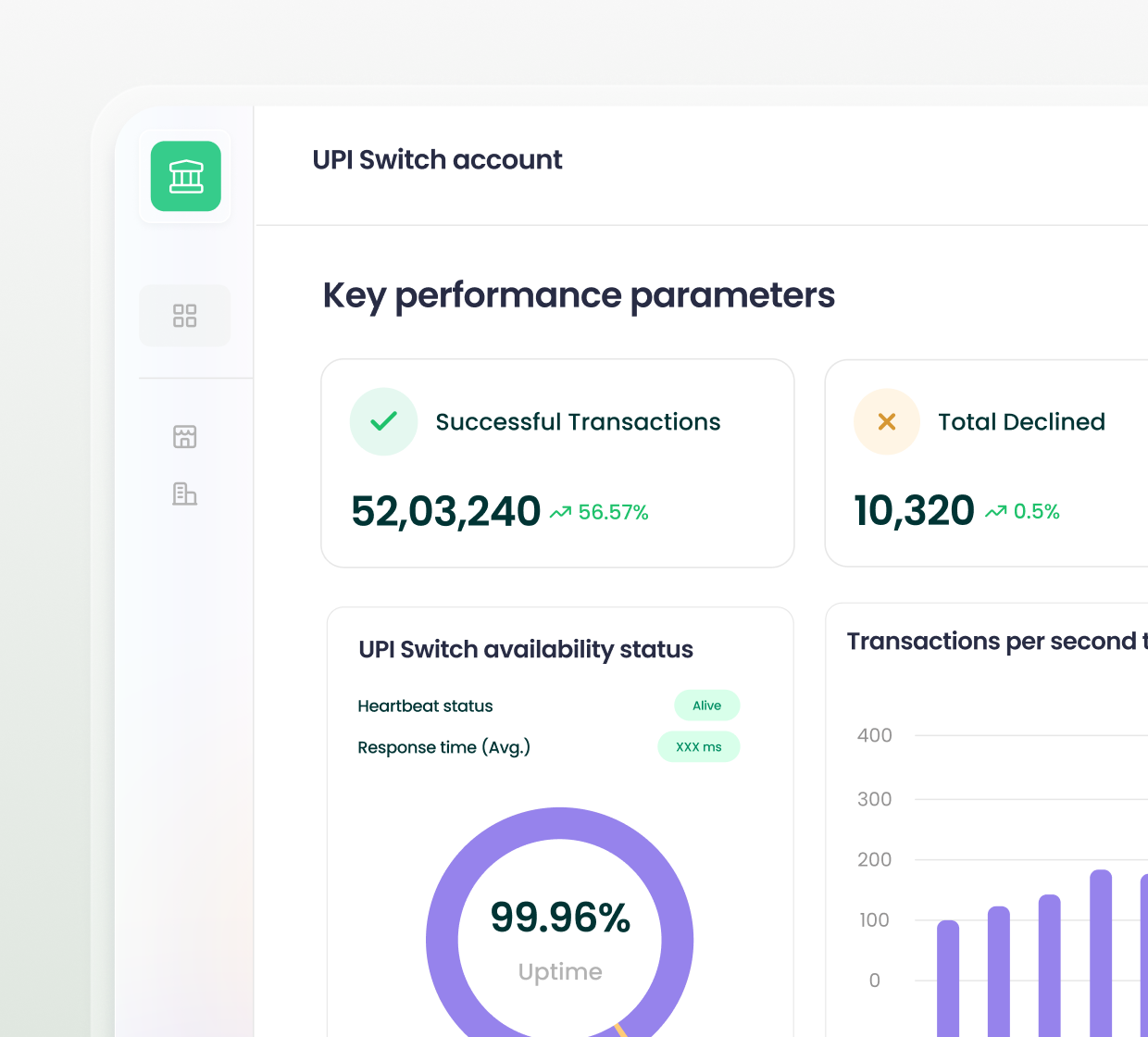Click the Response time (Avg.) label
1148x1037 pixels.
point(443,747)
